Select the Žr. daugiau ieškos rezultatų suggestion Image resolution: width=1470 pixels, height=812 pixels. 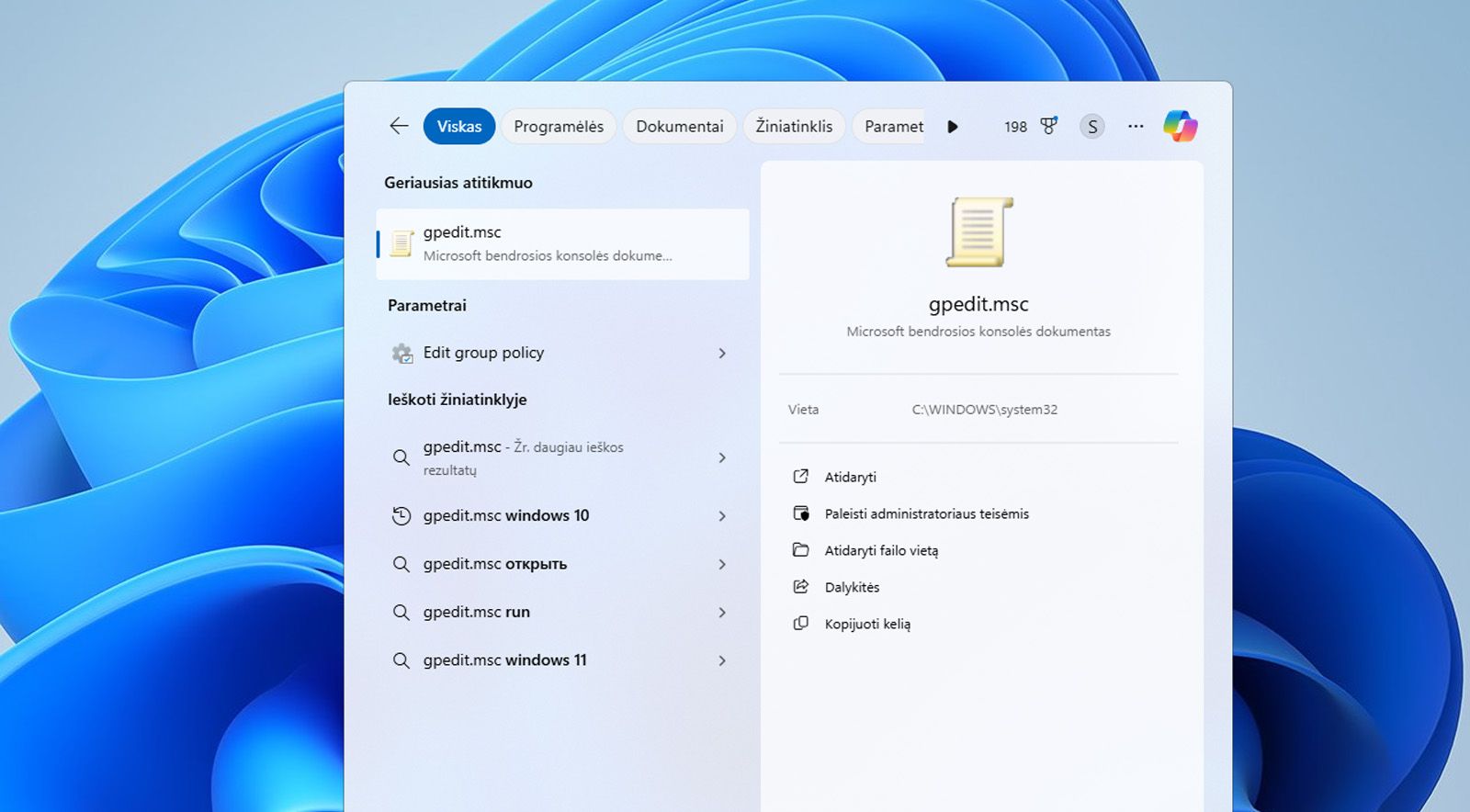point(562,457)
